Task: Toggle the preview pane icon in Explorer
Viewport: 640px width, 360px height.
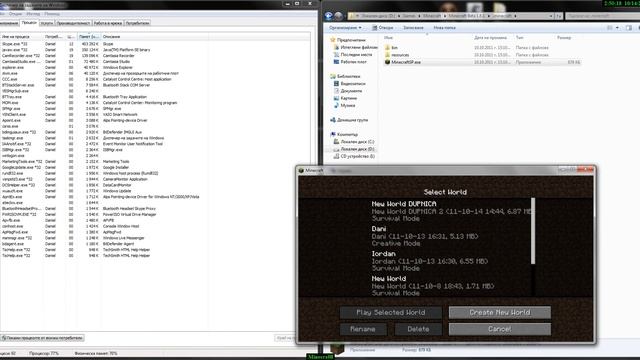Action: tap(629, 28)
